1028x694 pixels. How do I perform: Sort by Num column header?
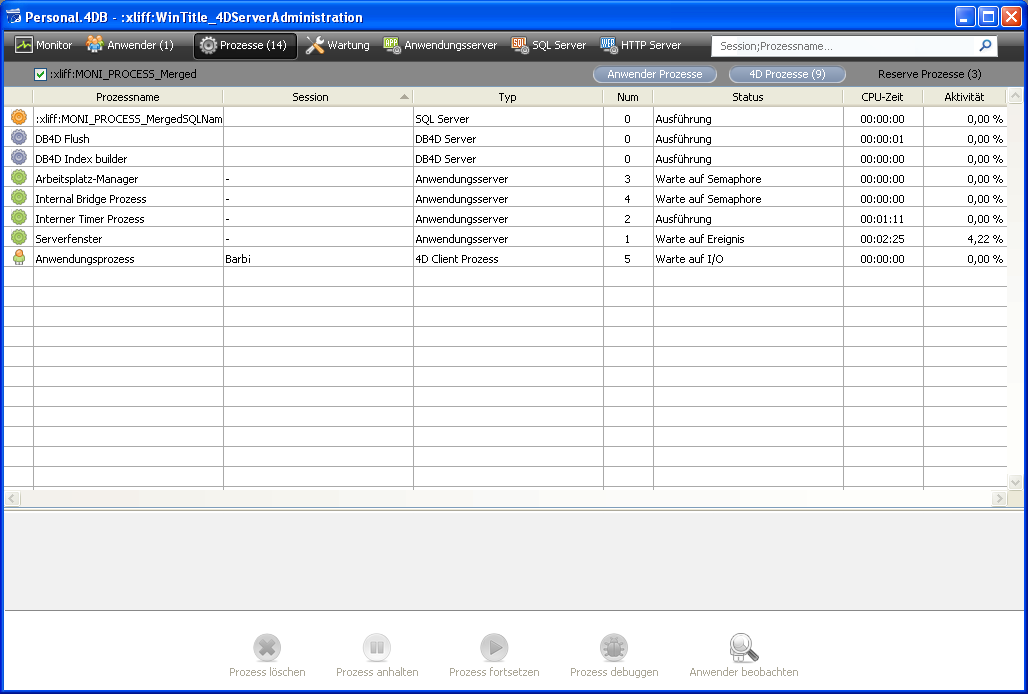click(x=627, y=97)
